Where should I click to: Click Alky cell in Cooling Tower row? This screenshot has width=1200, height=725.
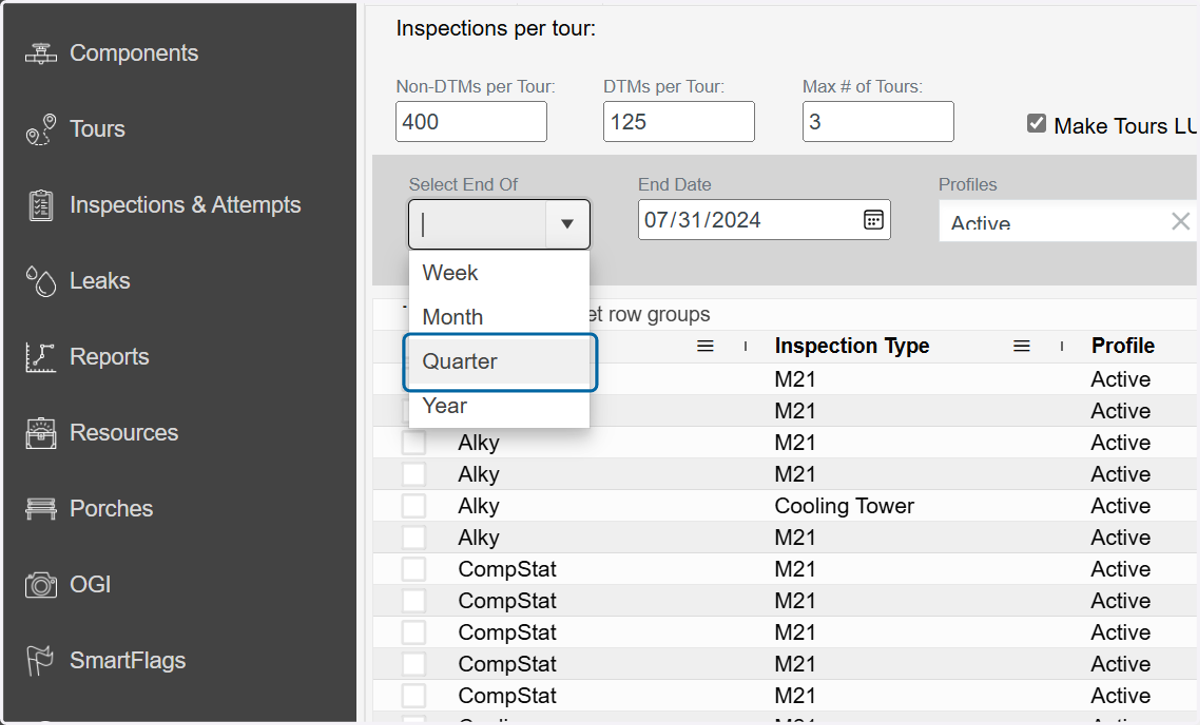point(478,506)
